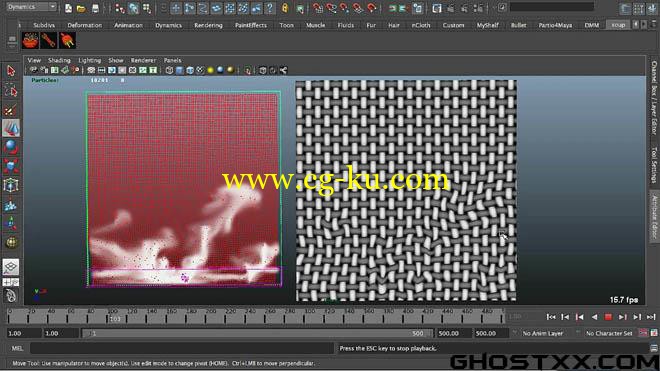Screen dimensions: 660x371
Task: Open the viewport Shading menu
Action: pyautogui.click(x=59, y=60)
